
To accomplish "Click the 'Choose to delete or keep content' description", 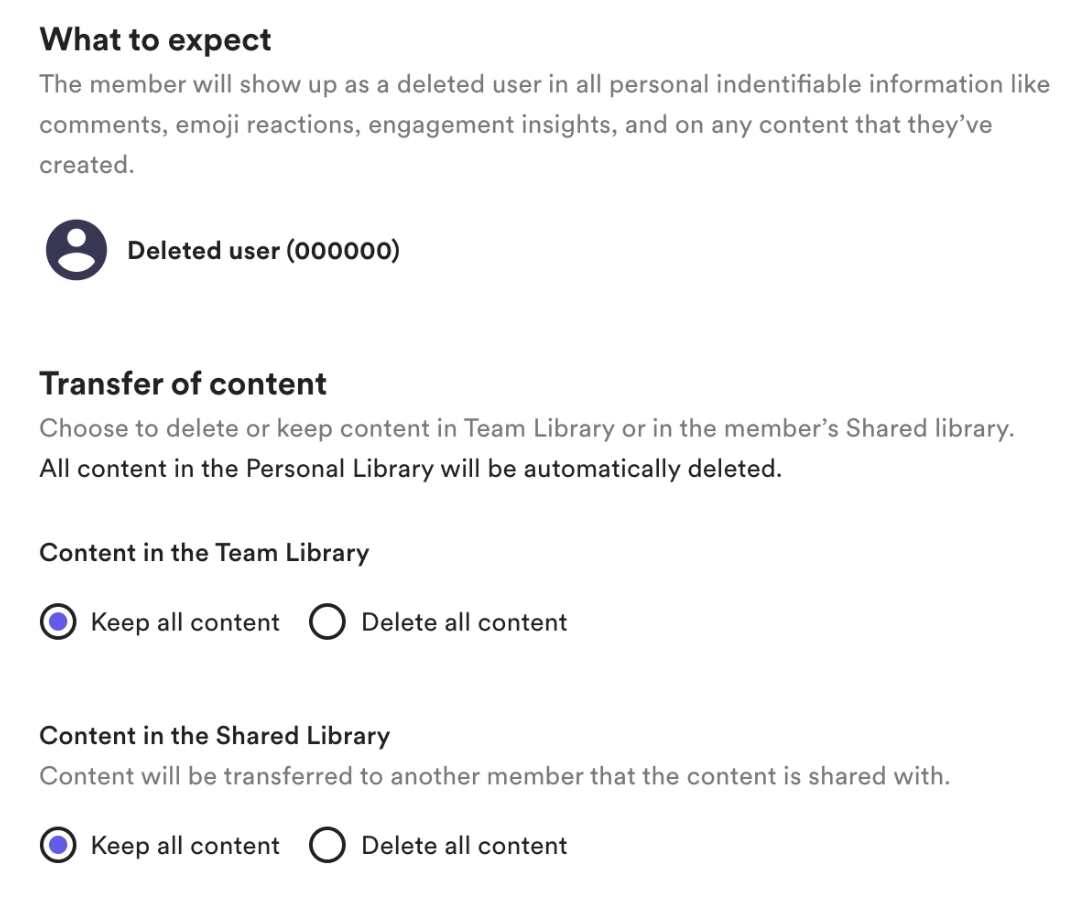I will pos(527,429).
